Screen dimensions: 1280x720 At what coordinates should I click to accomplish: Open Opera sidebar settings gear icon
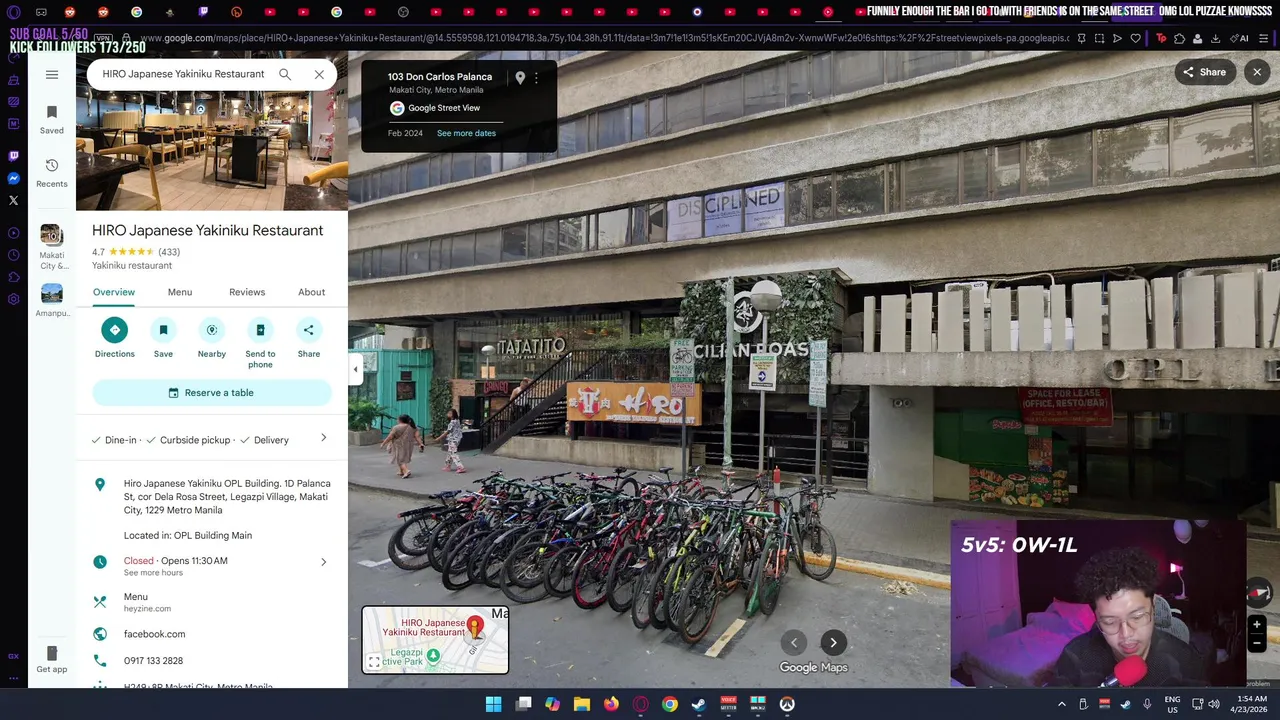tap(13, 299)
